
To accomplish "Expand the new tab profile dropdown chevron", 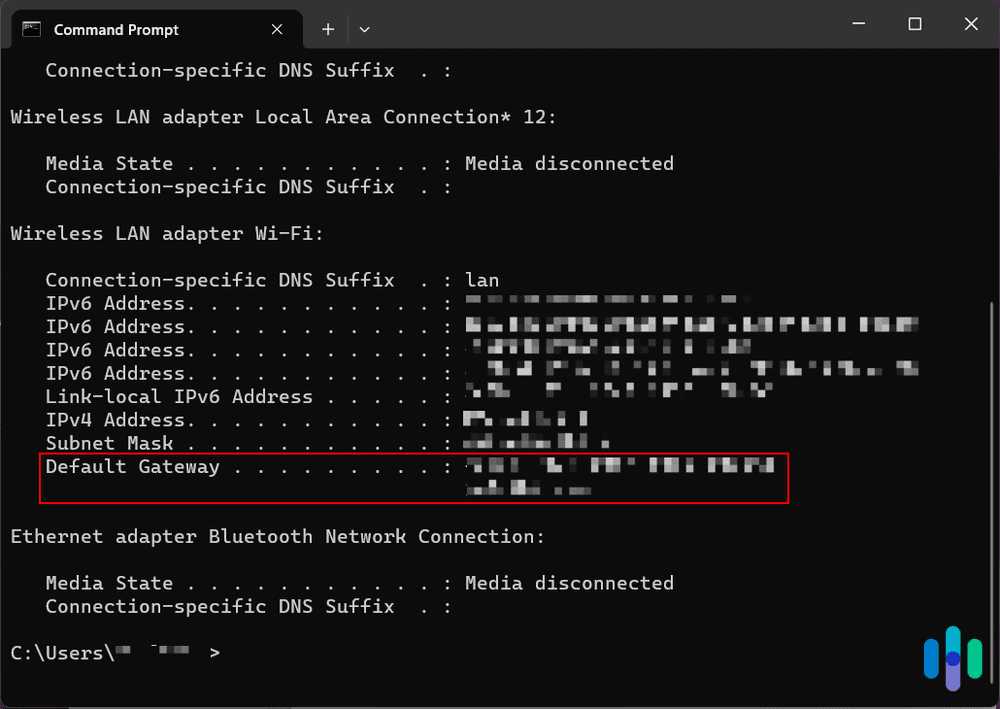I will (x=364, y=29).
